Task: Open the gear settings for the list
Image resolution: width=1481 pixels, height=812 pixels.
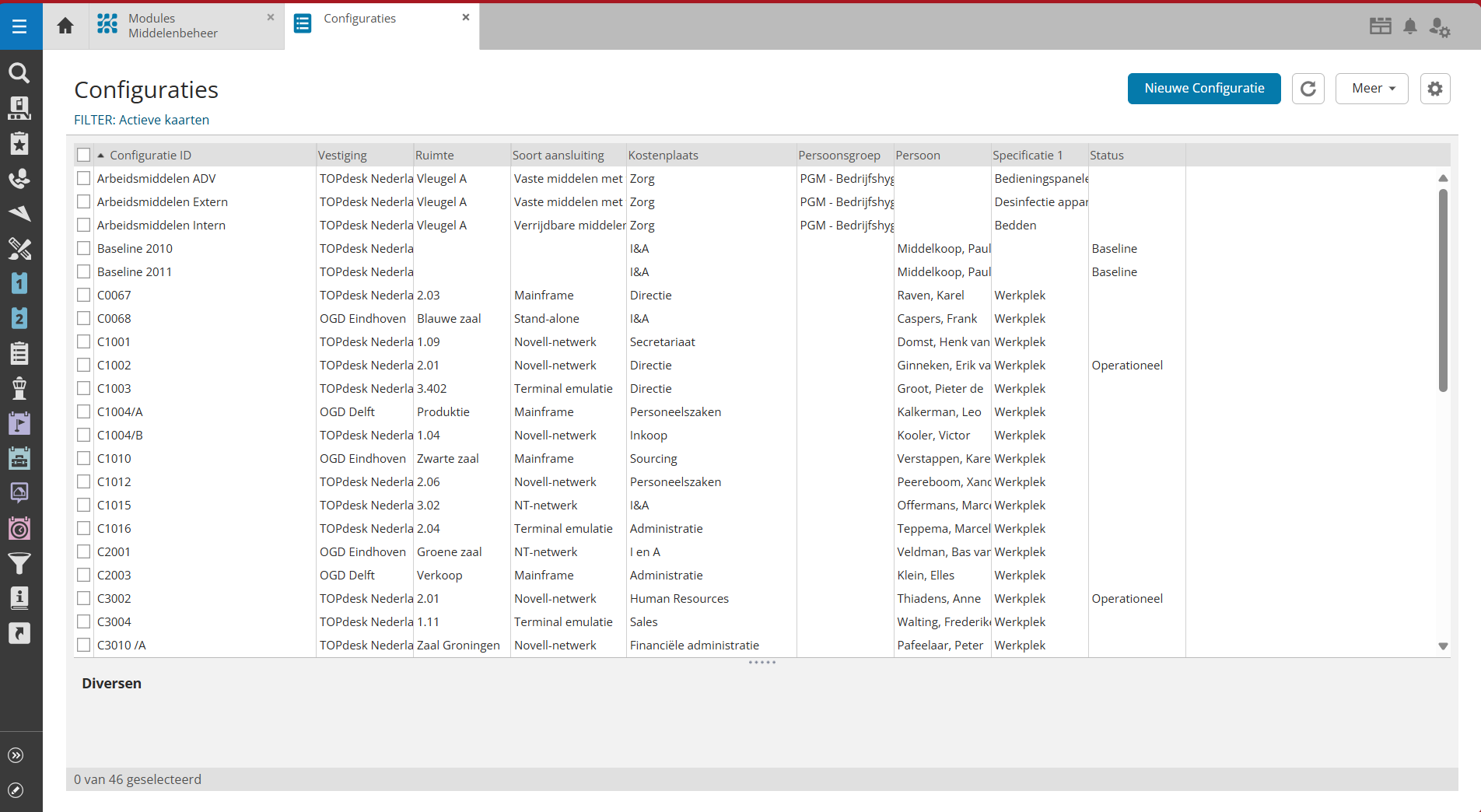Action: coord(1434,89)
